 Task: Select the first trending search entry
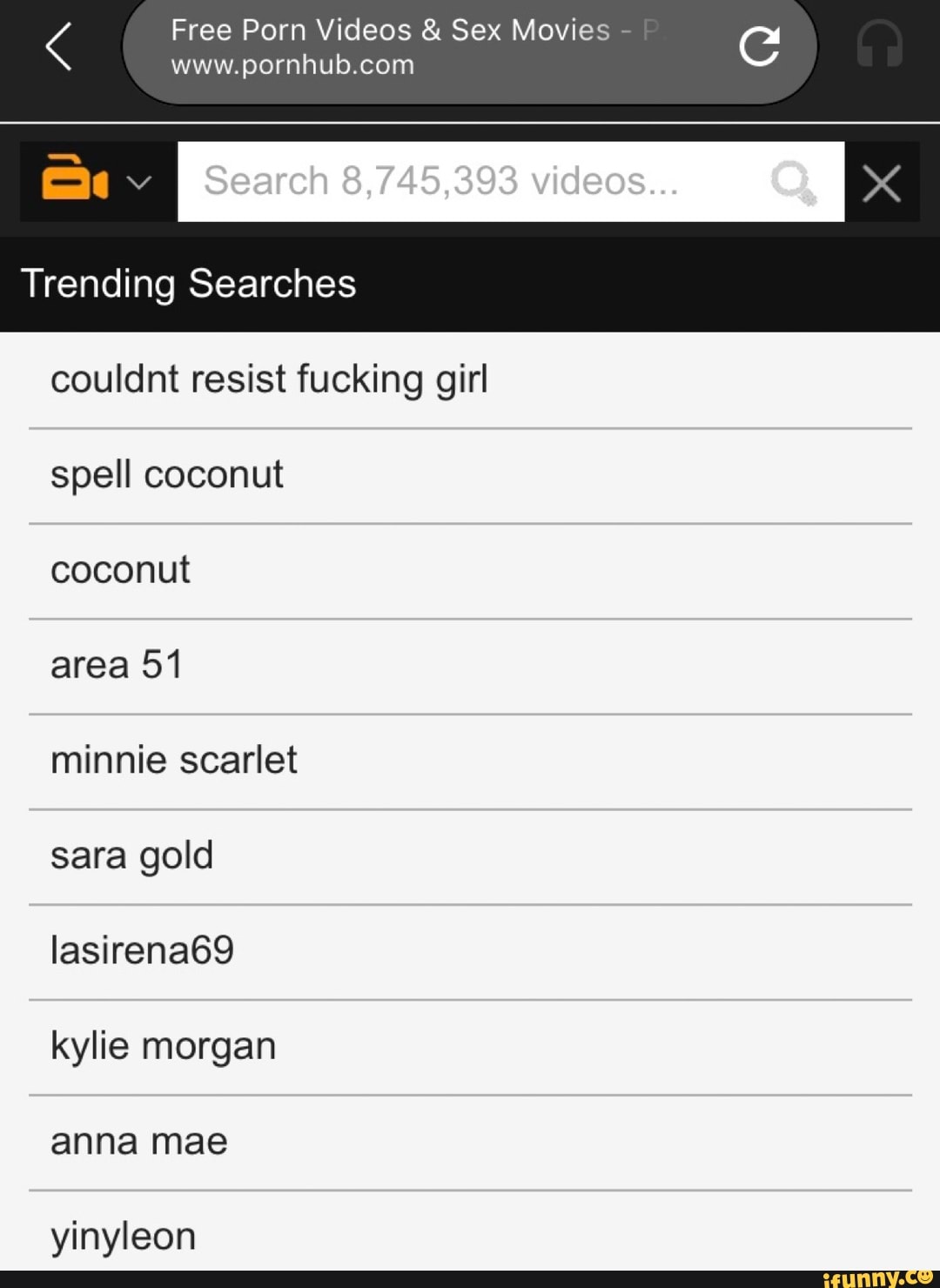269,379
